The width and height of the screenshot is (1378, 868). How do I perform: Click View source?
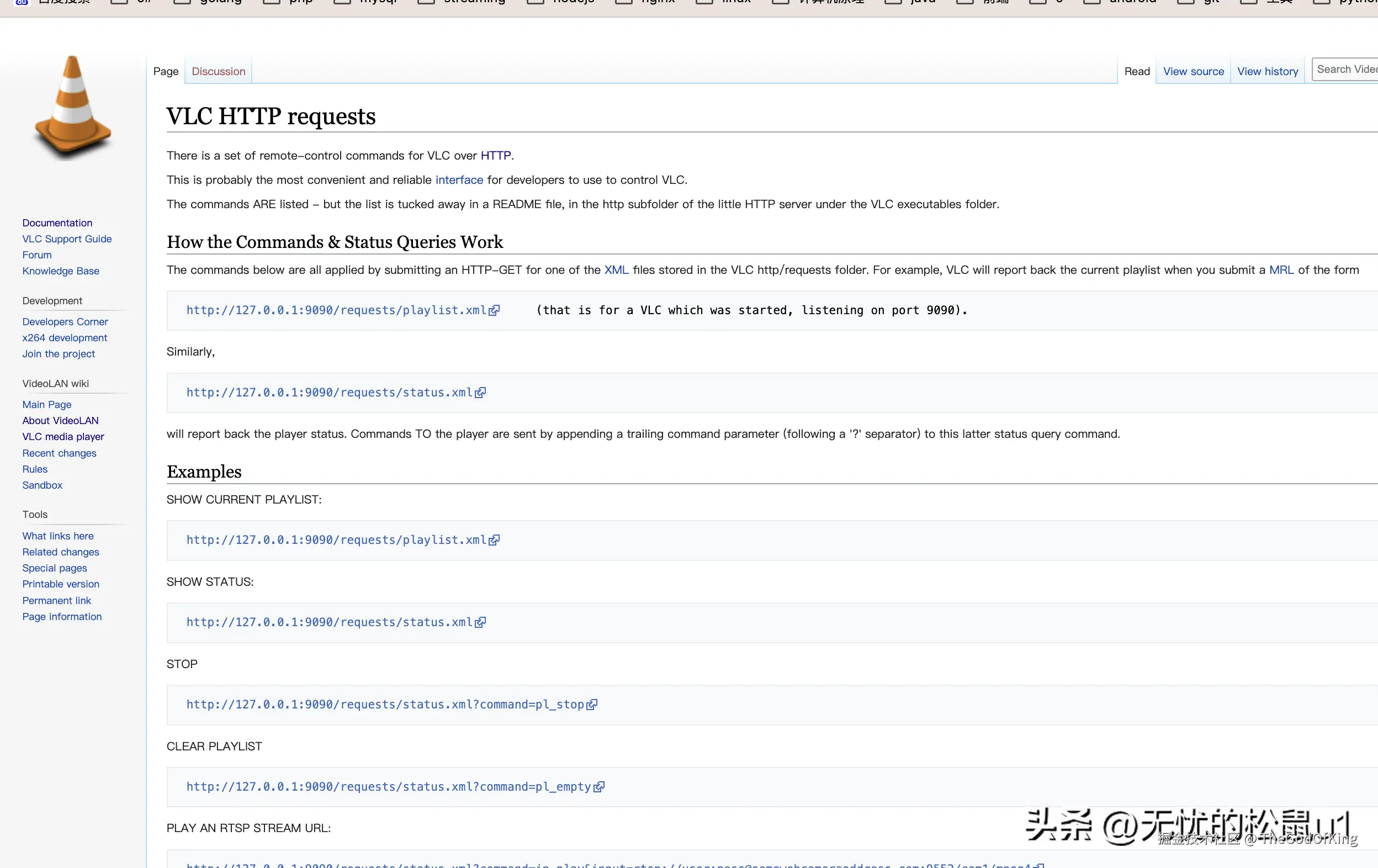pos(1192,71)
